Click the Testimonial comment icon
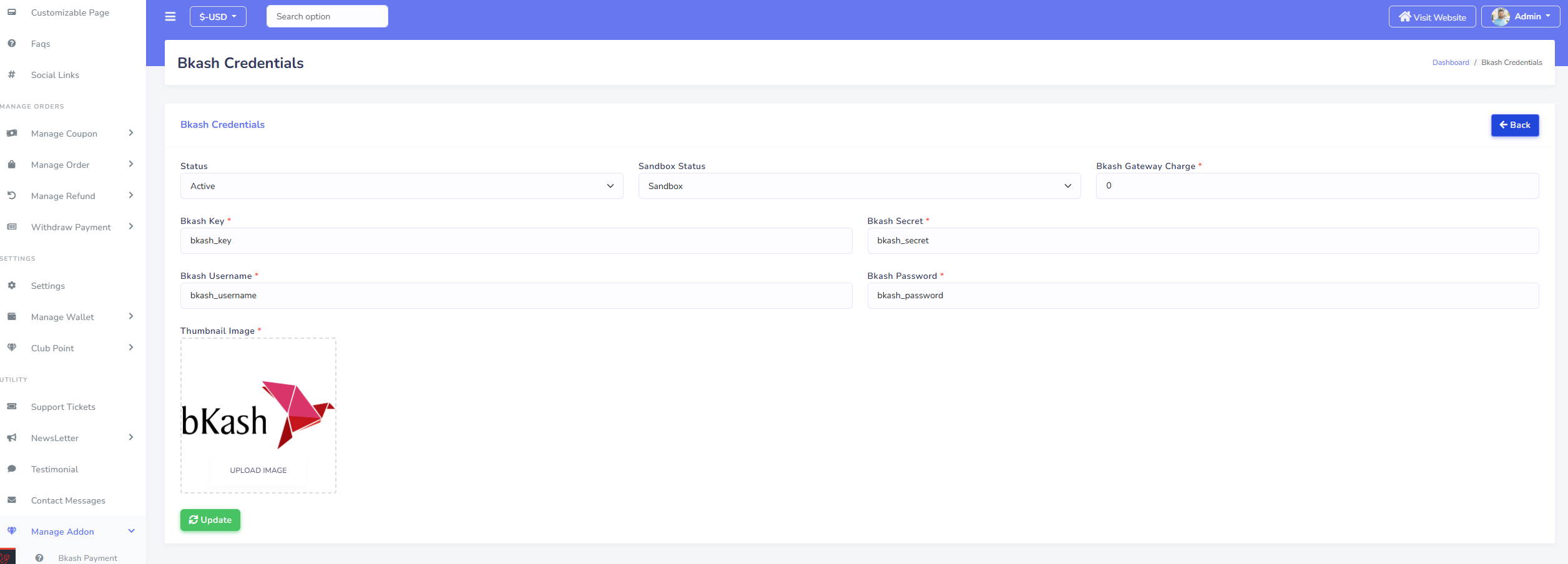This screenshot has width=1568, height=564. pos(12,469)
